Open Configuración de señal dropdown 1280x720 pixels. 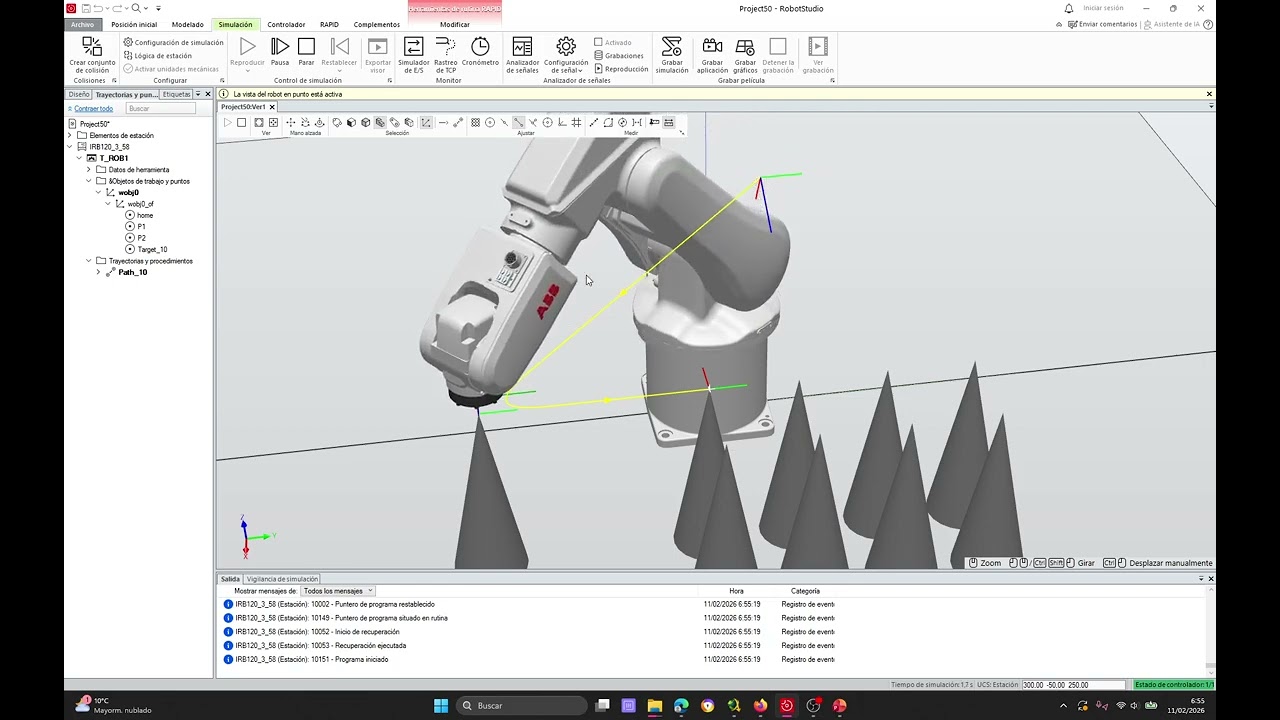566,55
